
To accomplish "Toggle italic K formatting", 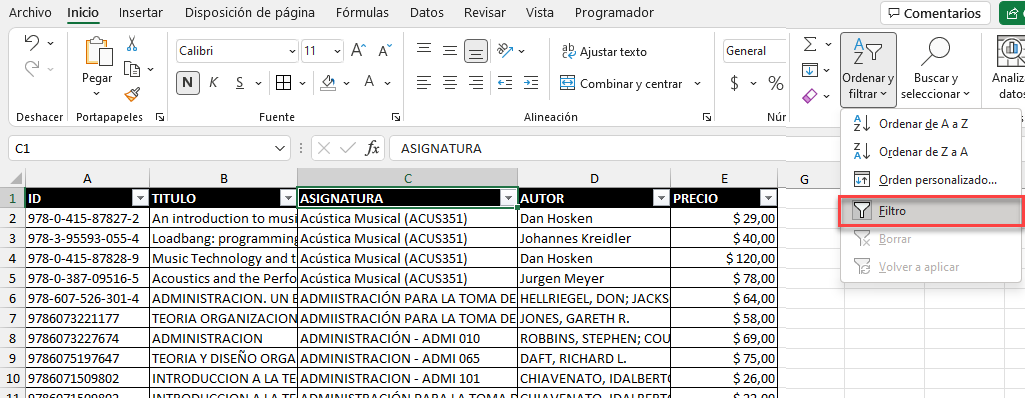I will tap(213, 82).
